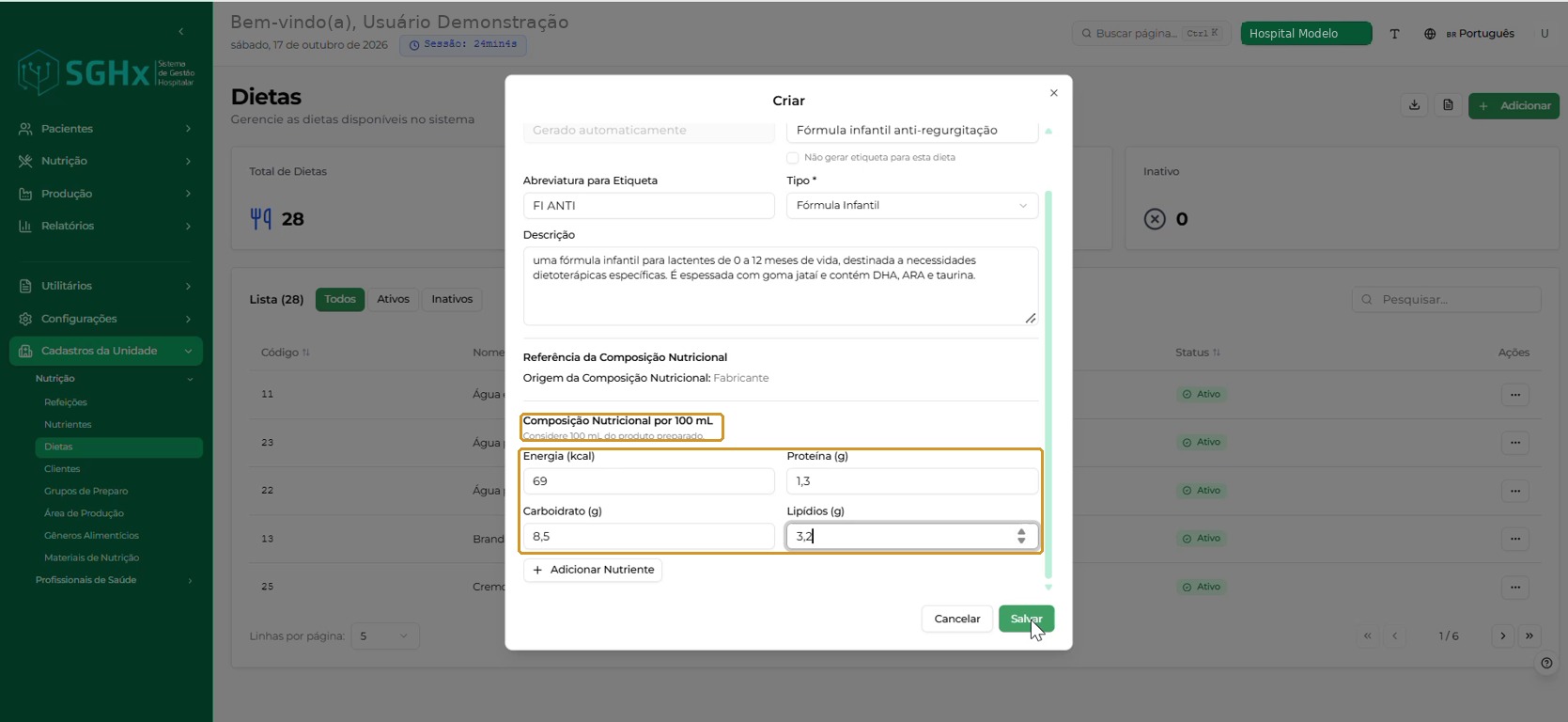Collapse the sidebar with the chevron
Viewport: 1568px width, 722px height.
[181, 32]
